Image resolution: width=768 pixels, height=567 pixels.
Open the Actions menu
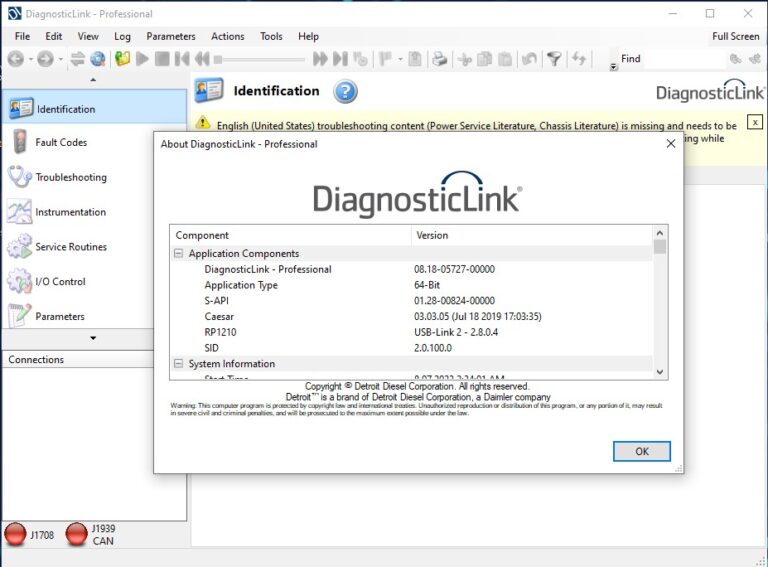[227, 36]
